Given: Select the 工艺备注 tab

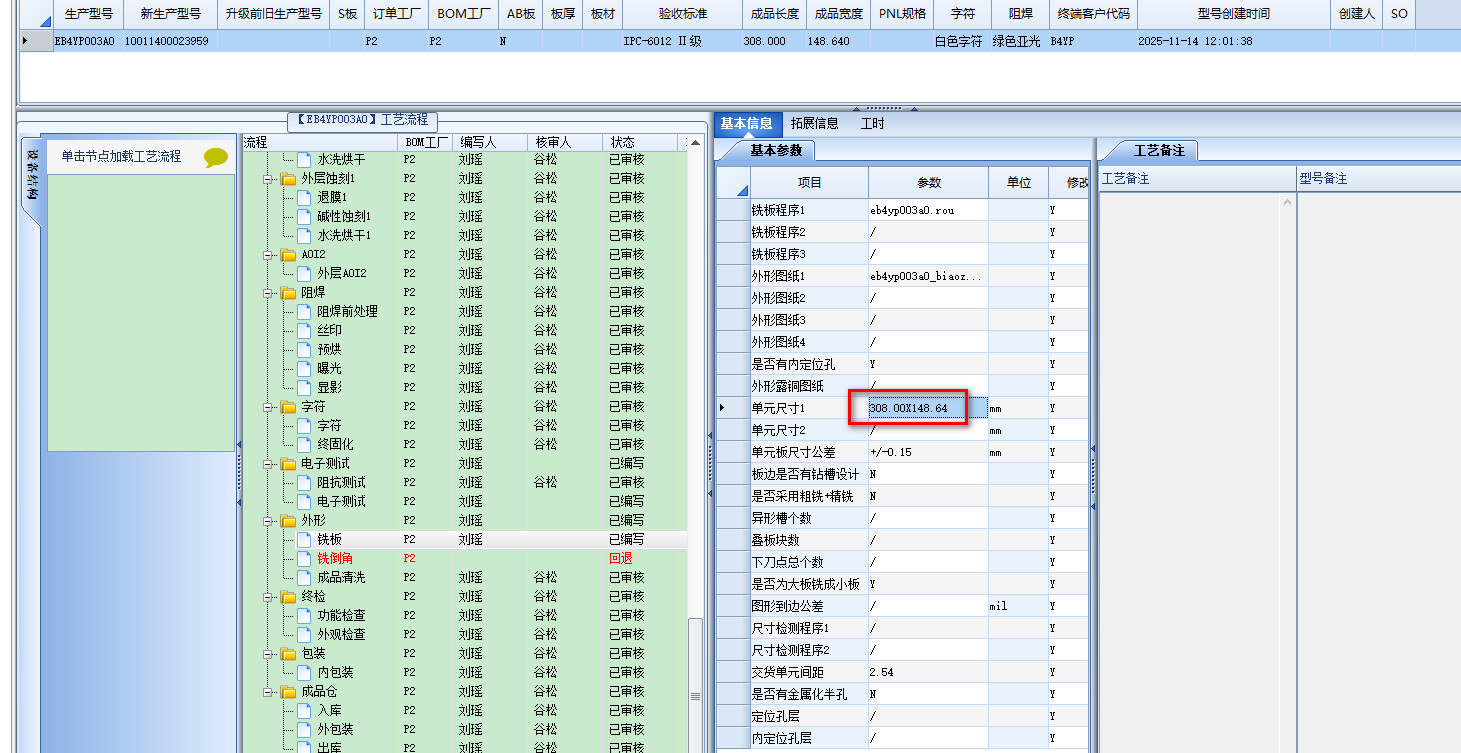Looking at the screenshot, I should (1158, 150).
